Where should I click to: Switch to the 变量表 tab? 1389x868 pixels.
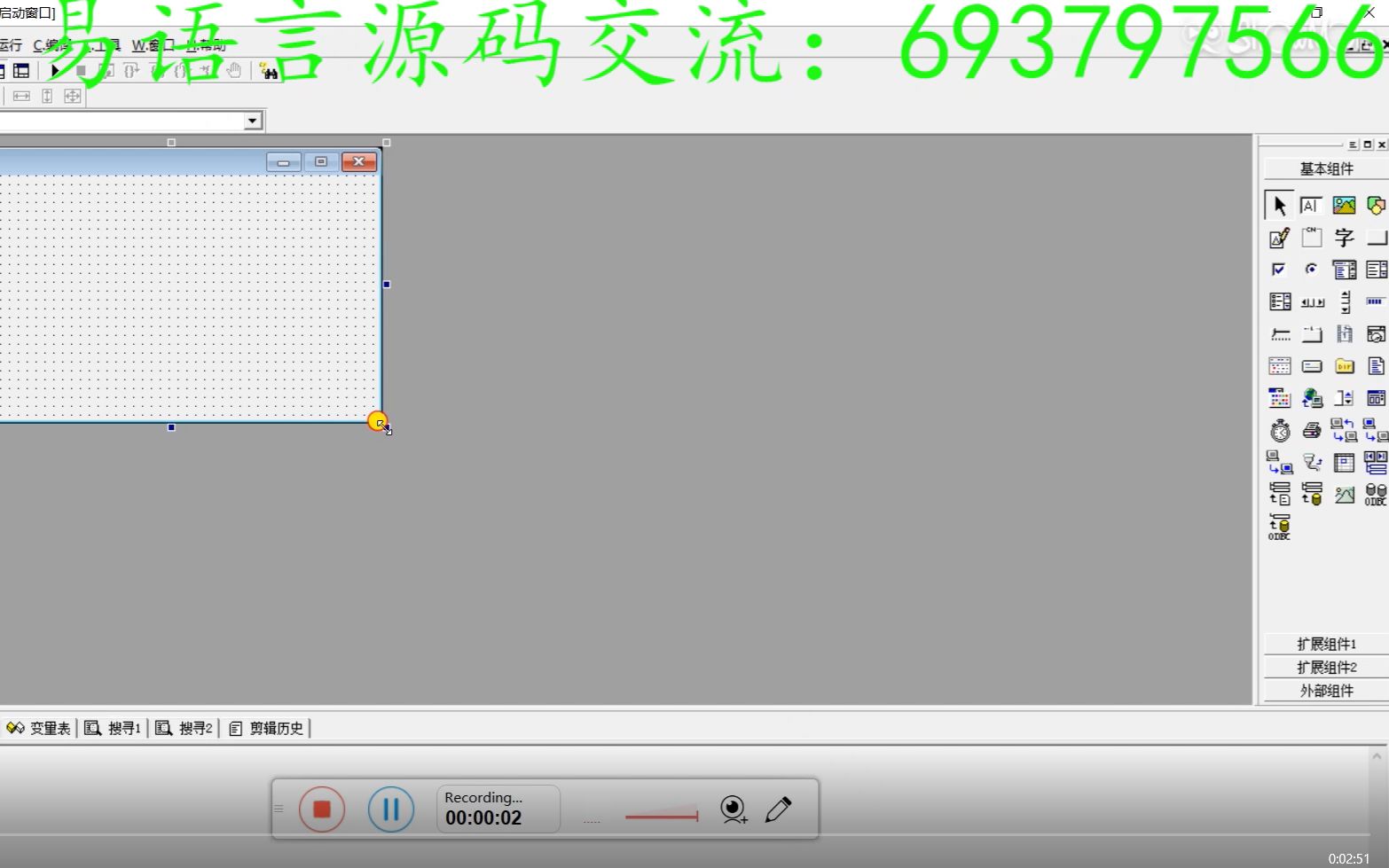38,728
